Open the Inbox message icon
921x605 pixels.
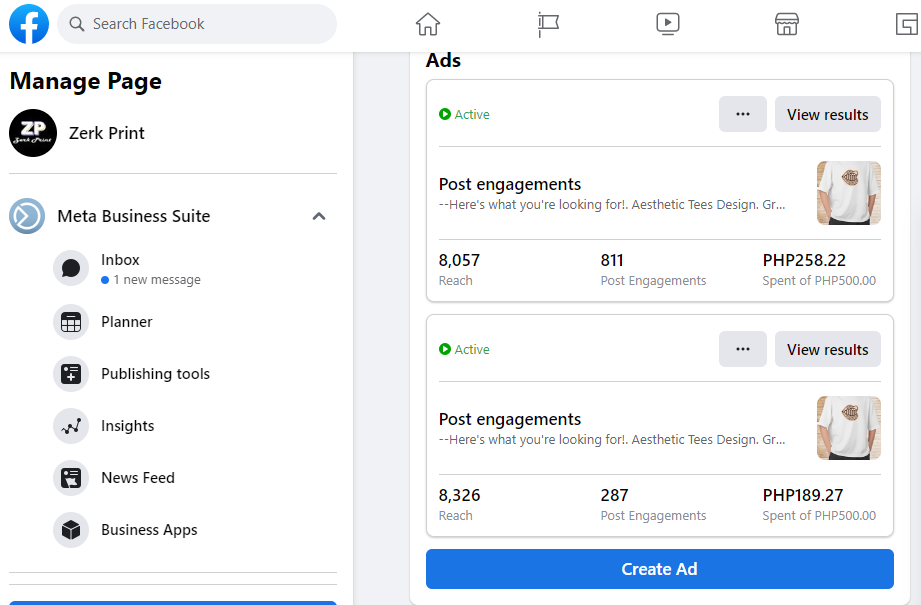pyautogui.click(x=71, y=268)
